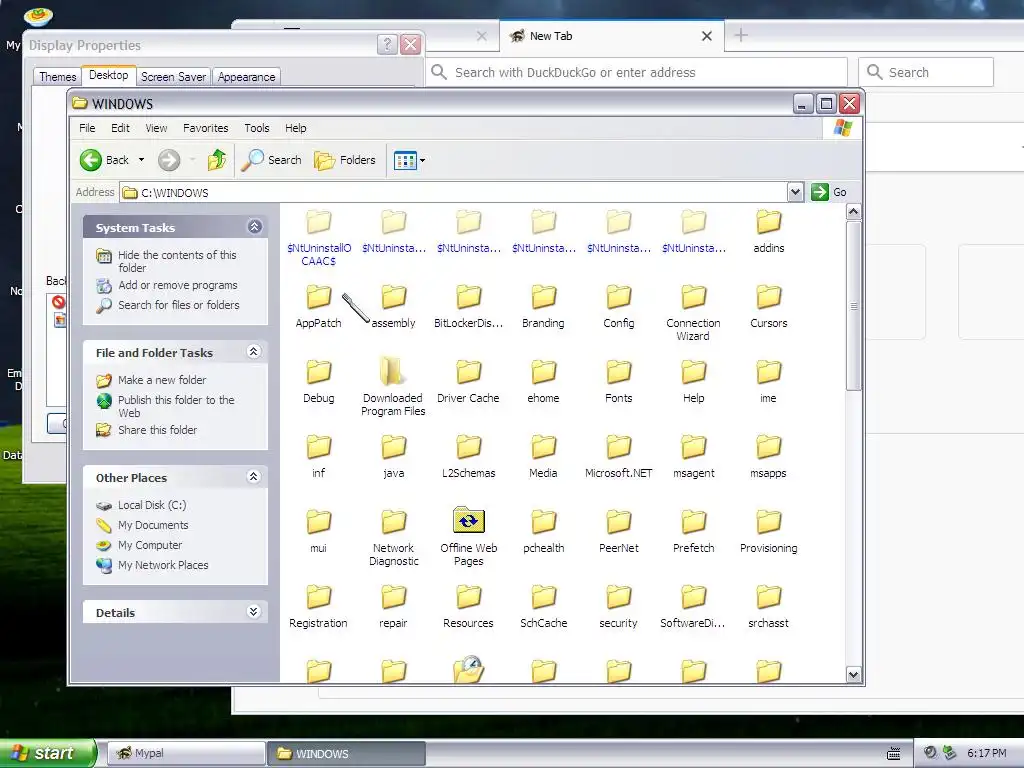Click the folder list scroll up arrow

tap(853, 212)
